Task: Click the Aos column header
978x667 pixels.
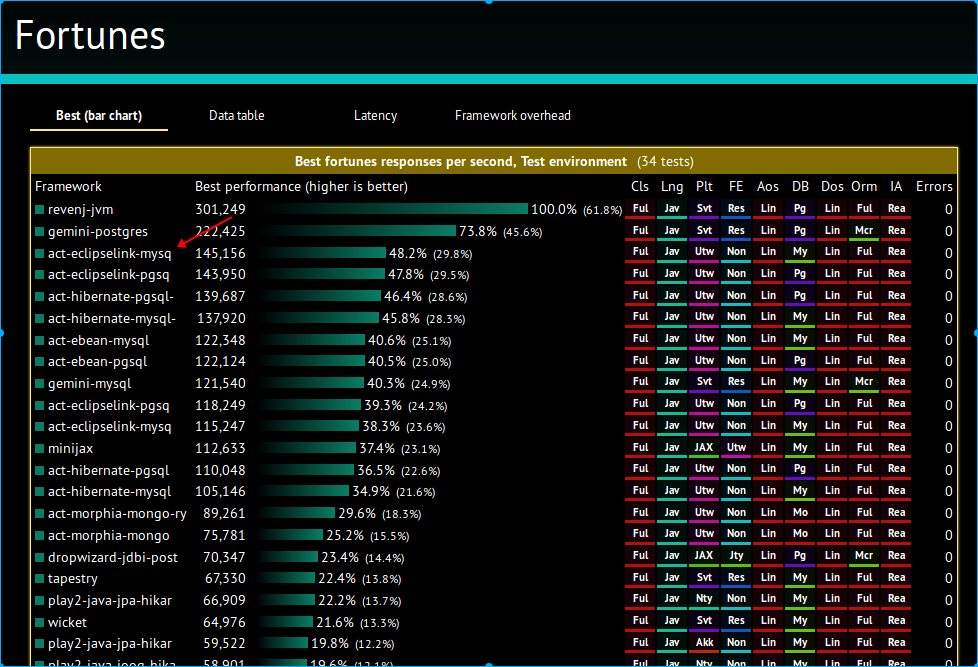Action: (768, 187)
